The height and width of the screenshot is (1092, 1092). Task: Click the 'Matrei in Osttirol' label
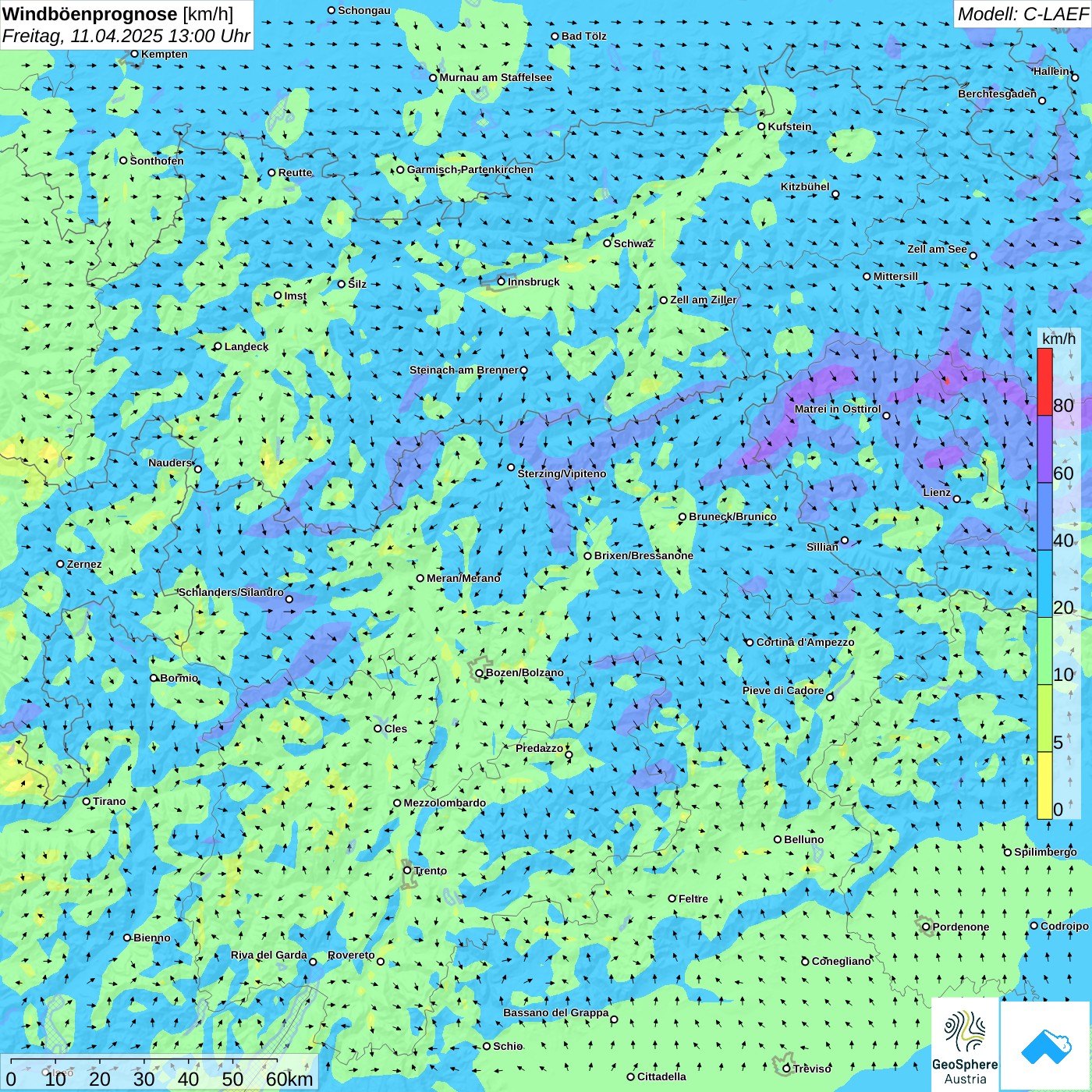pyautogui.click(x=838, y=409)
